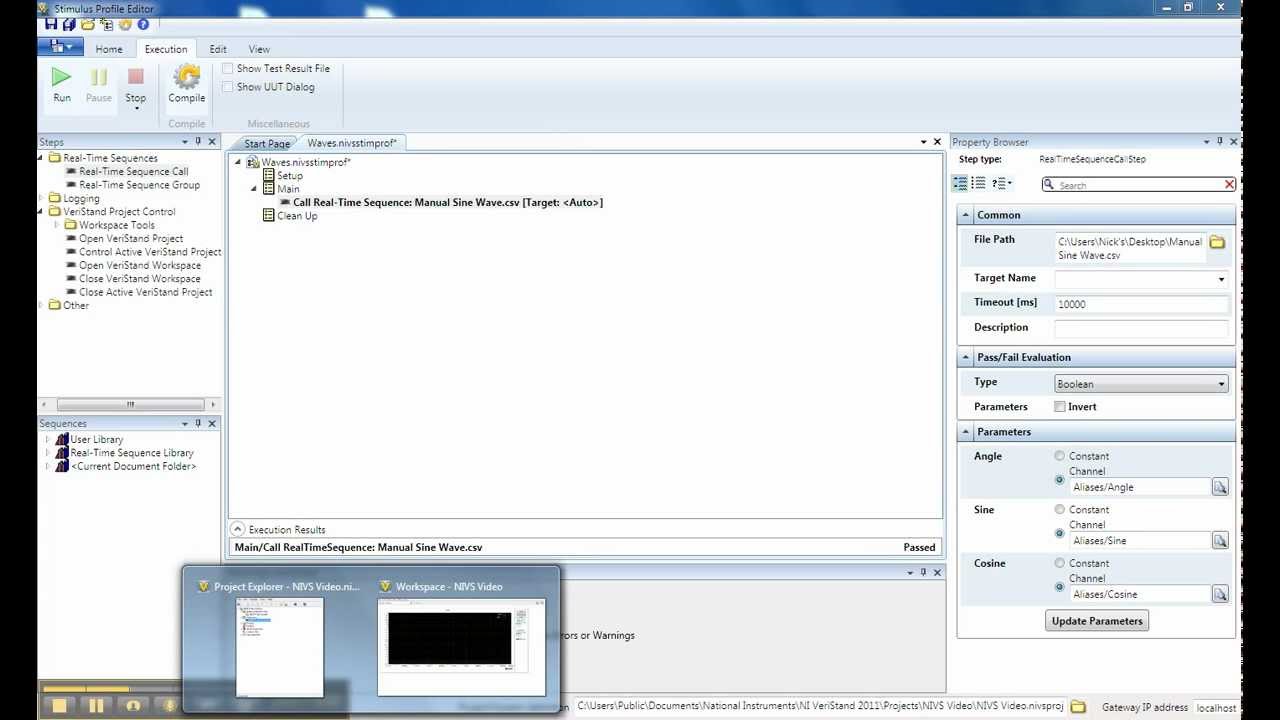The height and width of the screenshot is (720, 1280).
Task: Switch Property Browser to alphabetical list view
Action: (979, 183)
